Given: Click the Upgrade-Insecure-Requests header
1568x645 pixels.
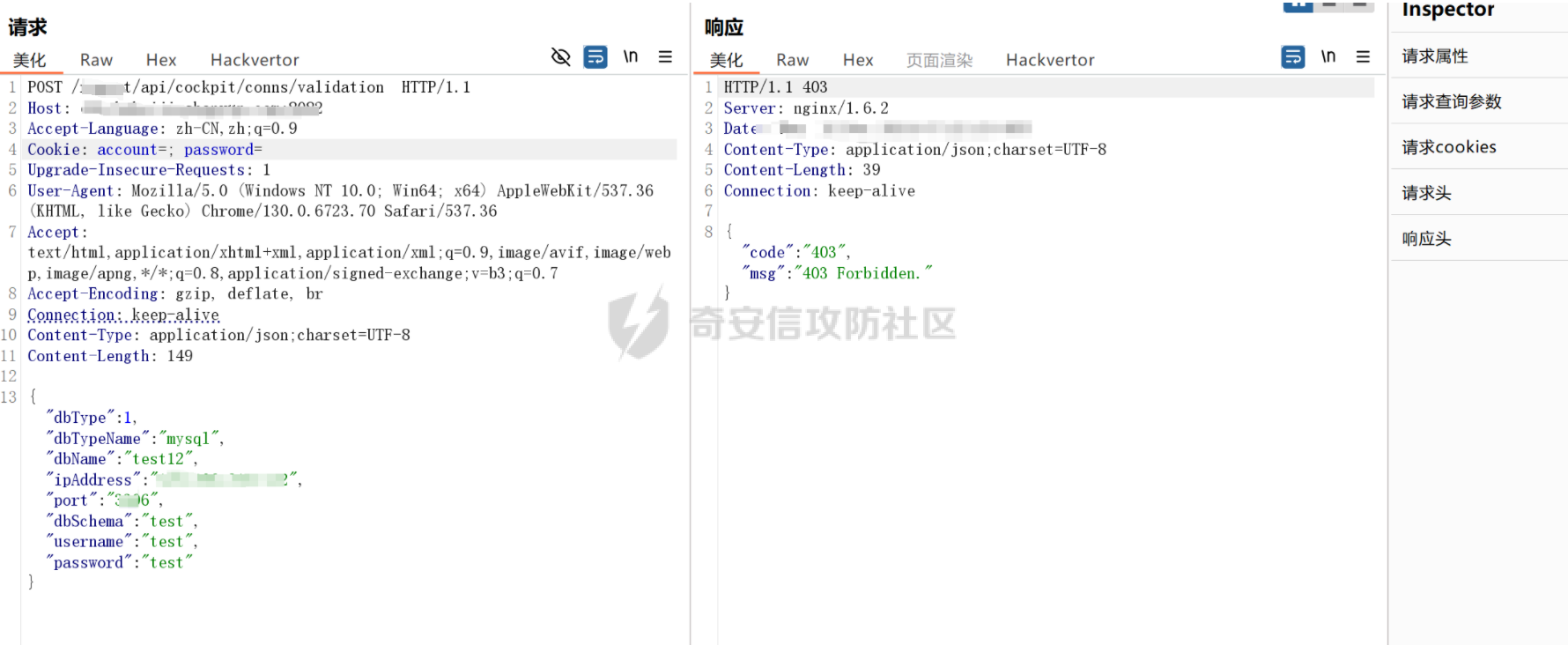Looking at the screenshot, I should (149, 170).
